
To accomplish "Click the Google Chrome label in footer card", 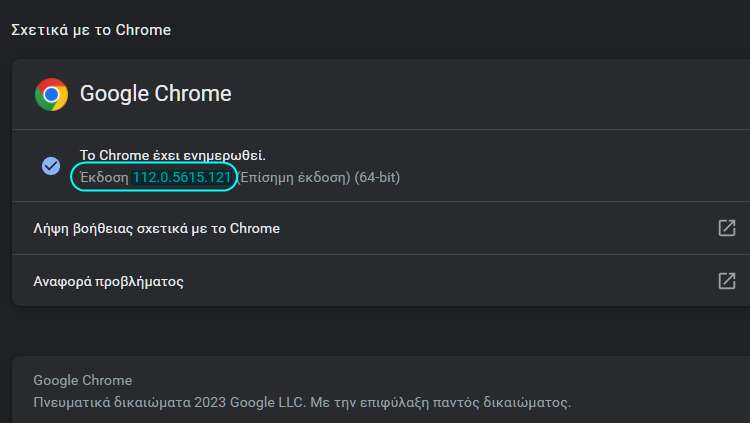I will click(x=82, y=381).
